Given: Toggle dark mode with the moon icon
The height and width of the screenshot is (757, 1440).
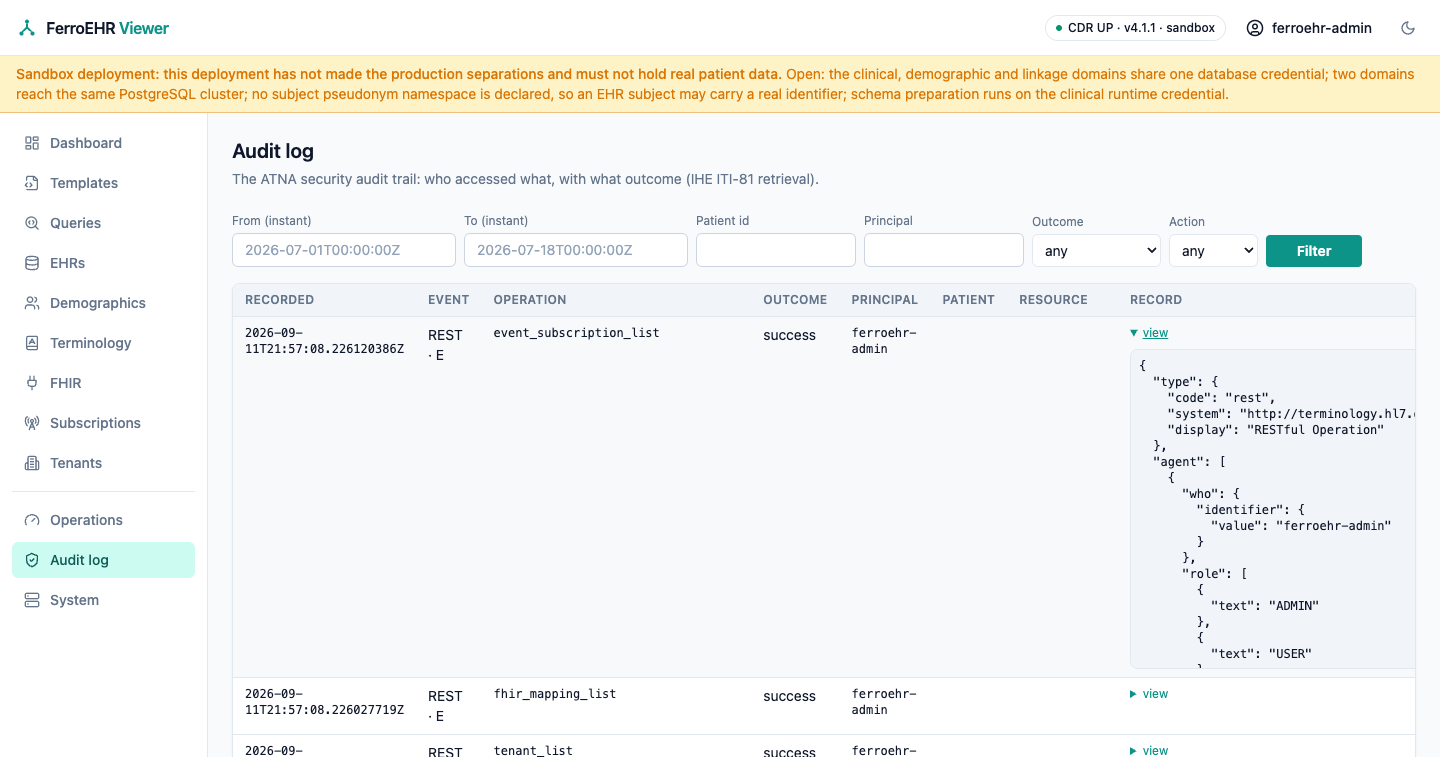Looking at the screenshot, I should 1408,28.
